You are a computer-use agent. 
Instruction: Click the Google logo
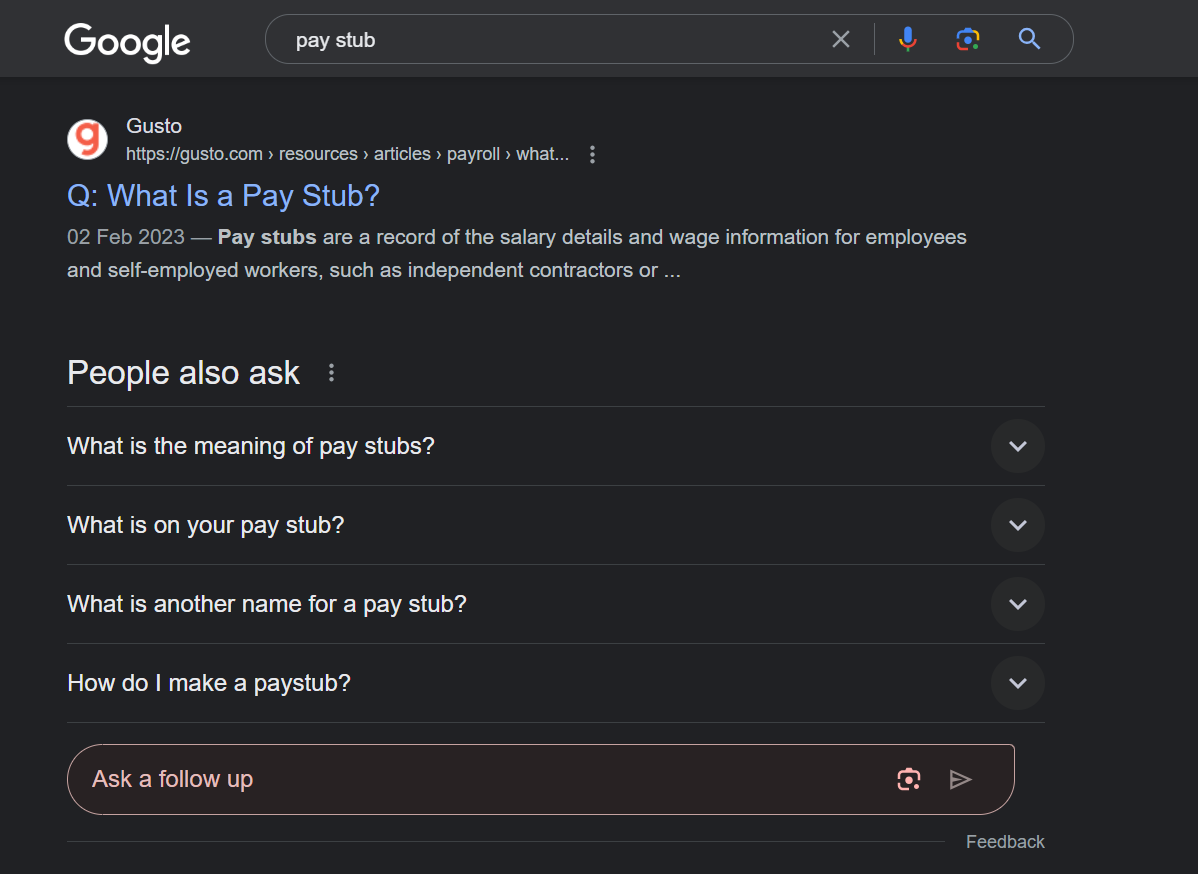click(x=127, y=41)
